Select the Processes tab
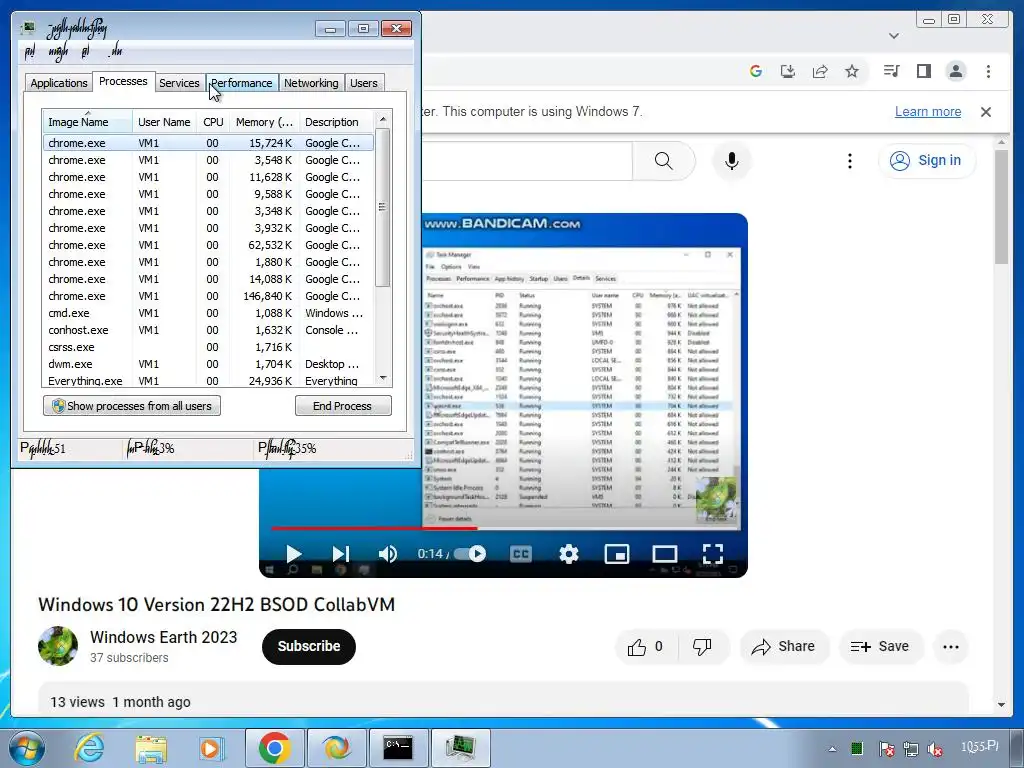Screen dimensions: 1024x768 tap(123, 82)
